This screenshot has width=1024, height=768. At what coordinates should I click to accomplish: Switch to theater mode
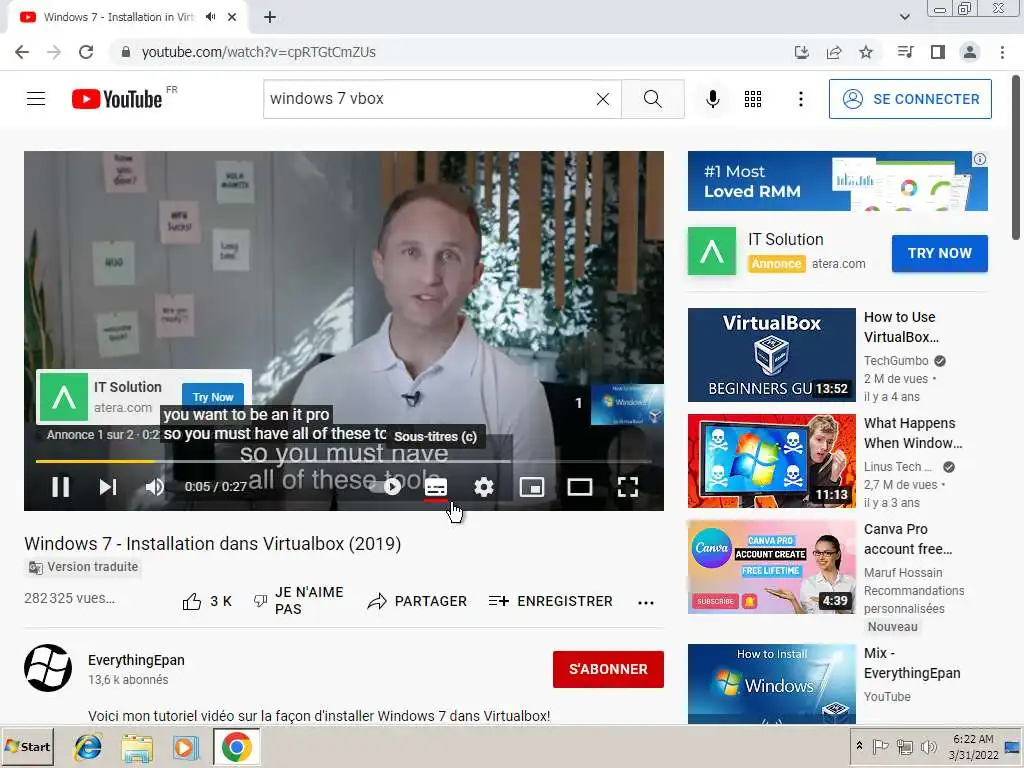pyautogui.click(x=580, y=487)
